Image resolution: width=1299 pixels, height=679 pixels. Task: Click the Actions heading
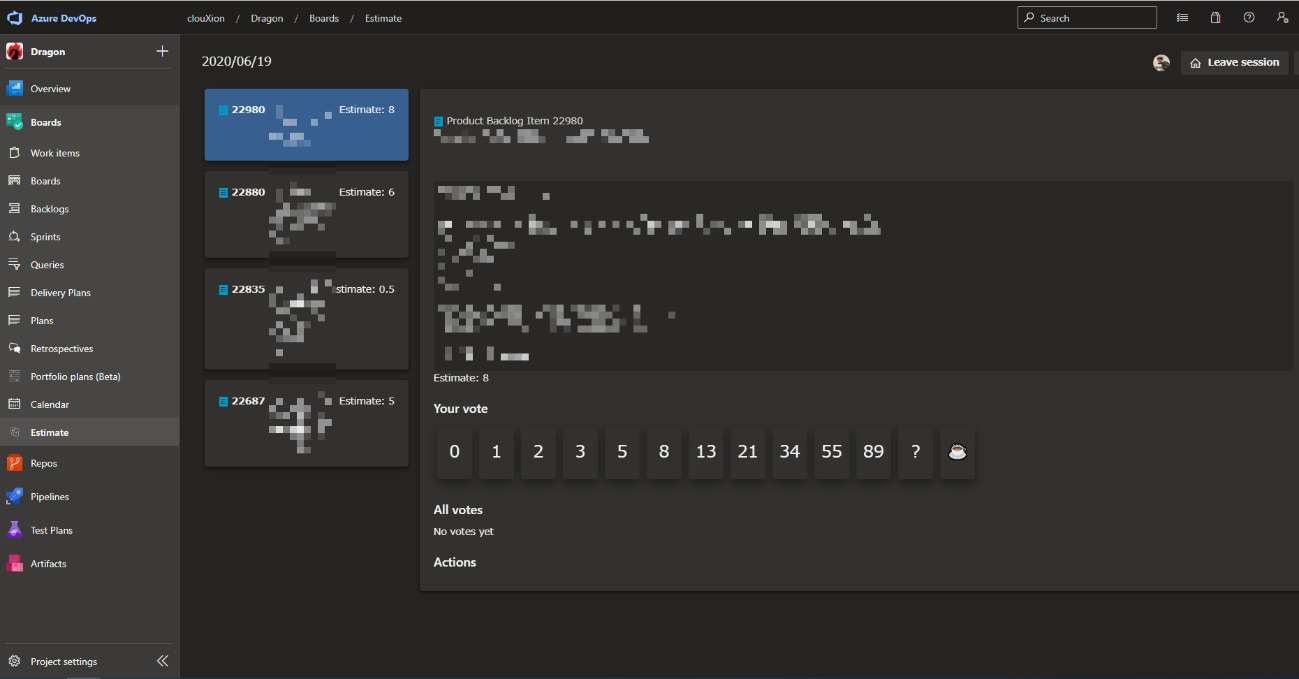(455, 562)
